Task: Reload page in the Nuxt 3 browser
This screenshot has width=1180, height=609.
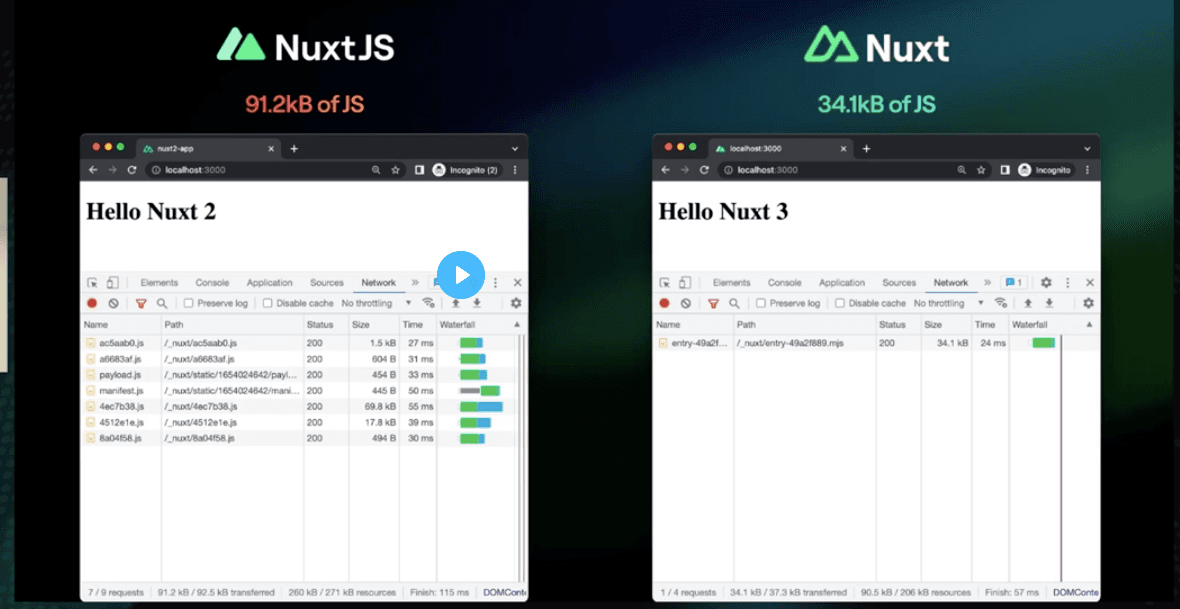Action: (x=704, y=170)
